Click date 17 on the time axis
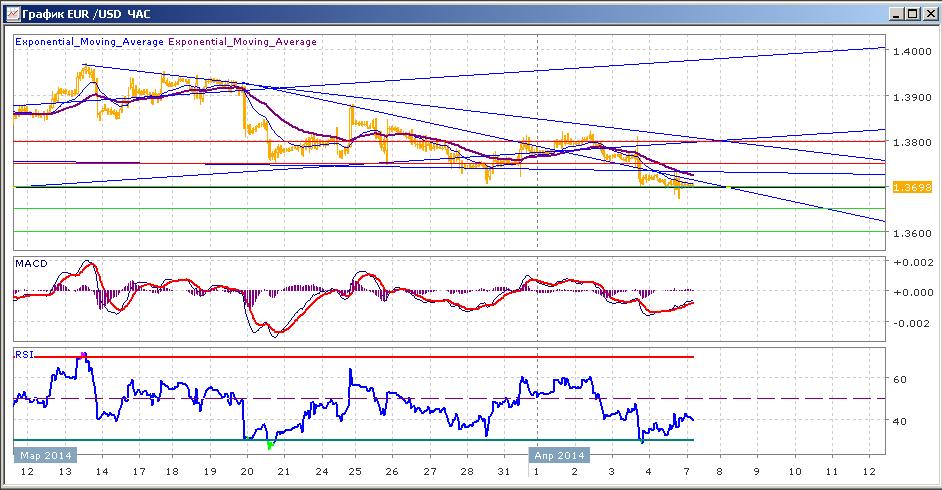Screen dimensions: 942x490 tap(139, 472)
